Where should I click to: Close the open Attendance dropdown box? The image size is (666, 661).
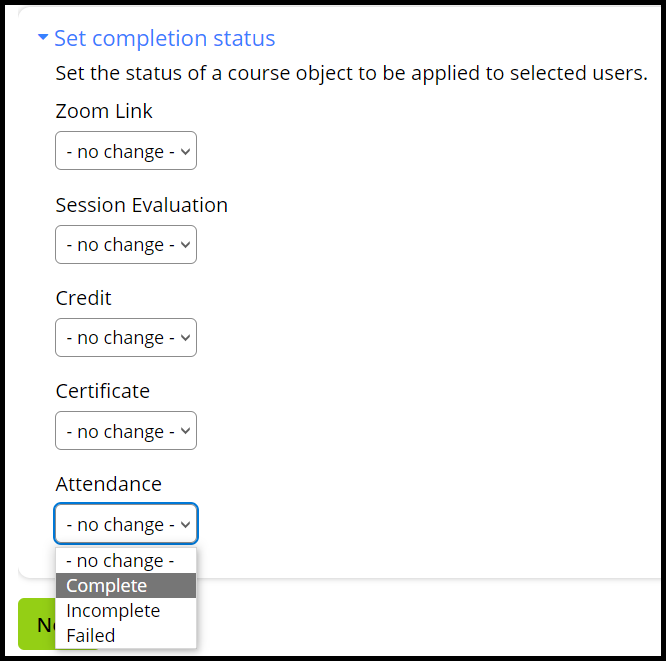click(126, 524)
